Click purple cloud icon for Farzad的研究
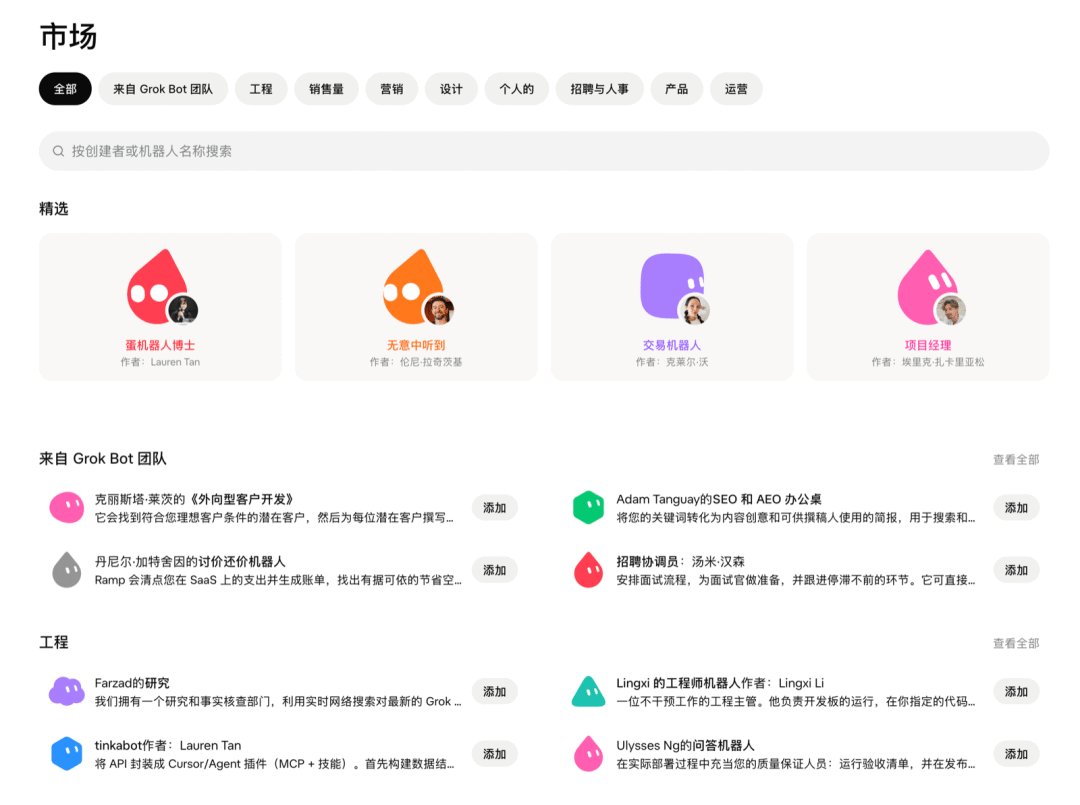The image size is (1080, 805). click(67, 691)
